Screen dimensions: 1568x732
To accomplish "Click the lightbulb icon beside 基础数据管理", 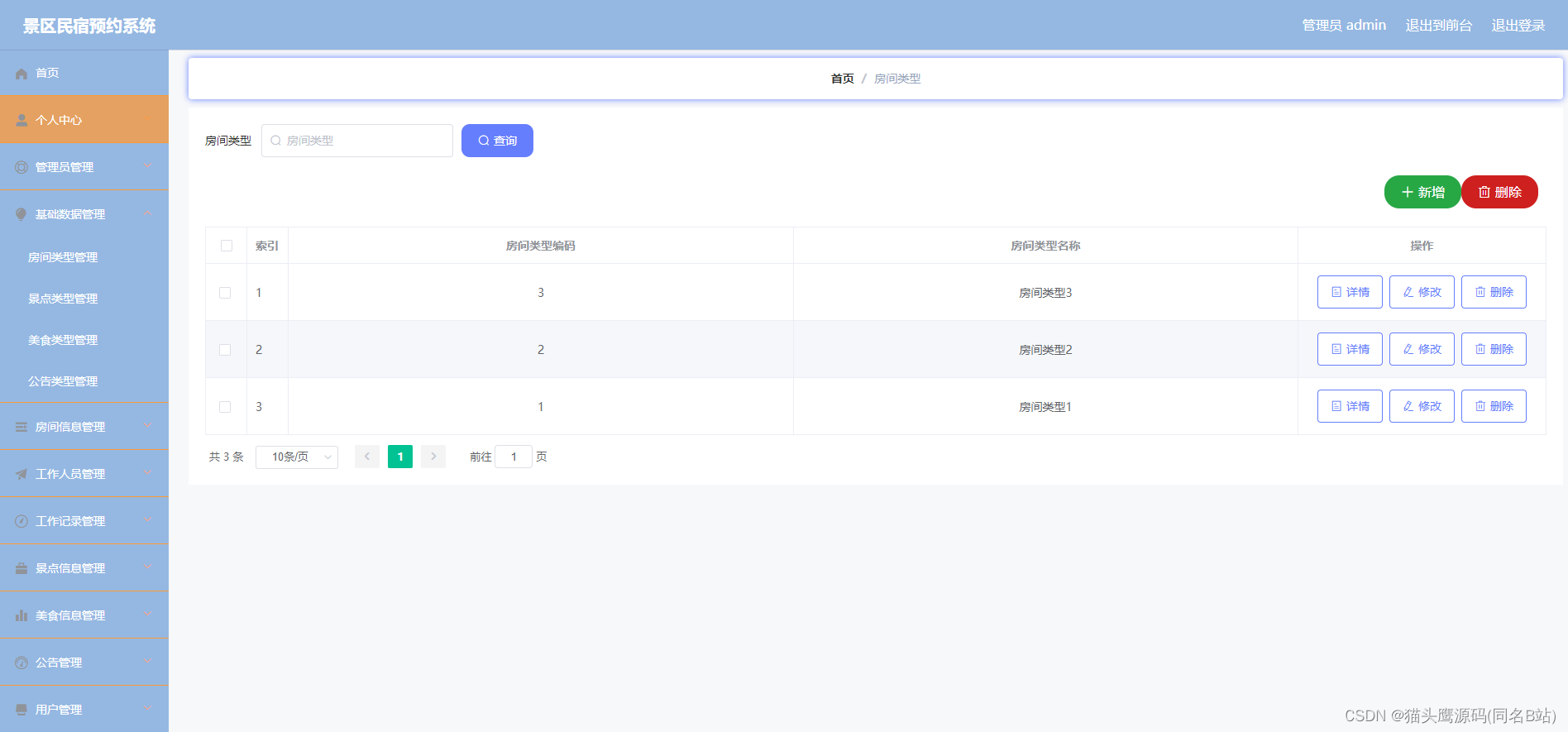I will pyautogui.click(x=22, y=214).
